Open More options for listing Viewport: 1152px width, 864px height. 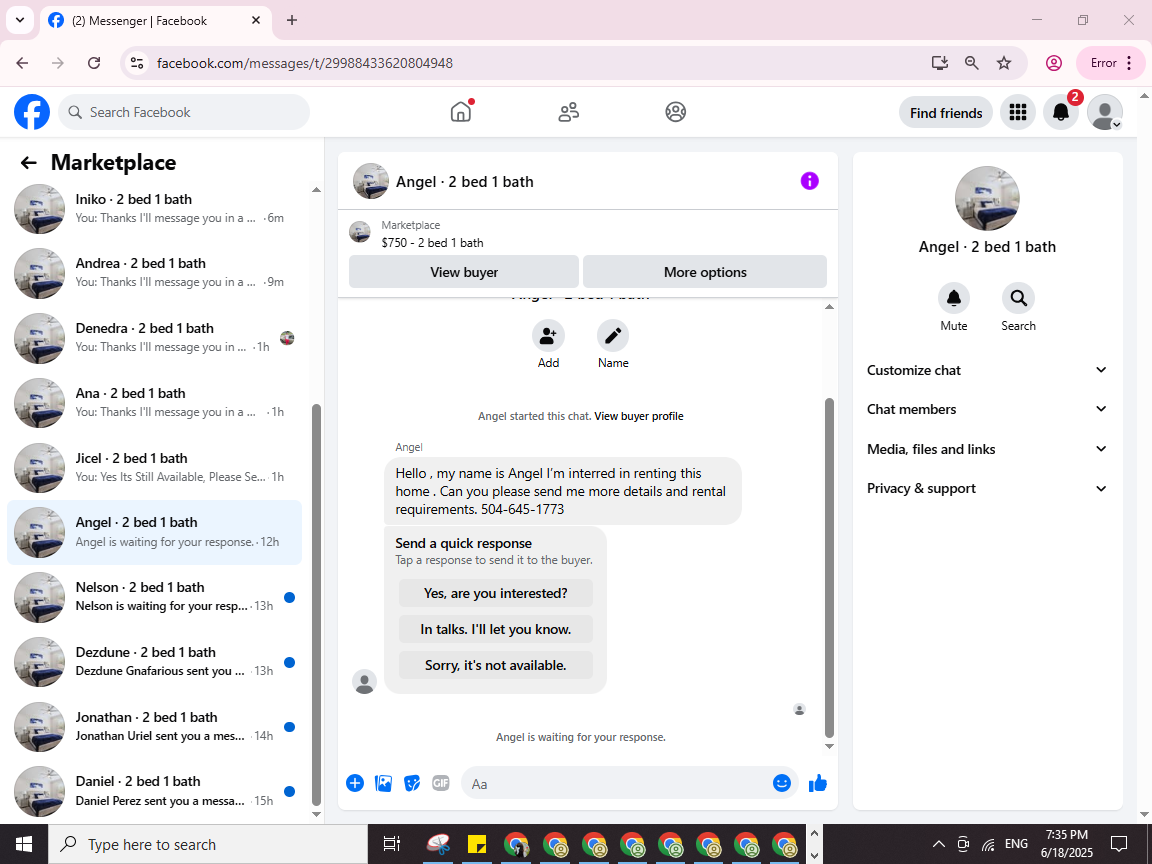click(705, 272)
